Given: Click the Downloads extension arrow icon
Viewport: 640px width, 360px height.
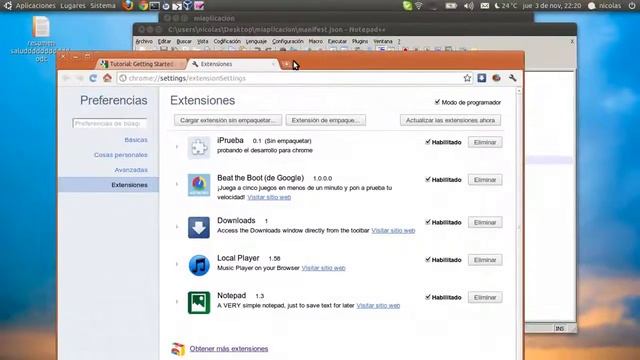Looking at the screenshot, I should (x=199, y=227).
